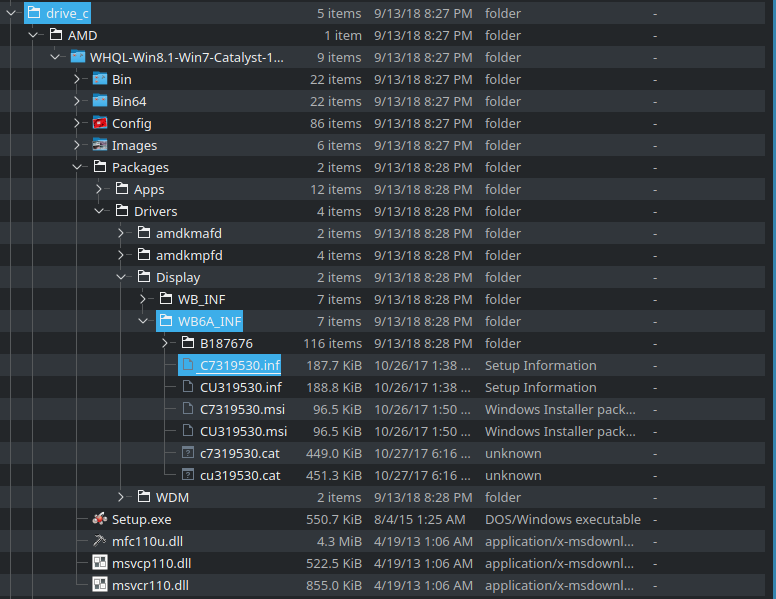Click the c7319530.cat file icon
This screenshot has height=599, width=776.
(188, 452)
